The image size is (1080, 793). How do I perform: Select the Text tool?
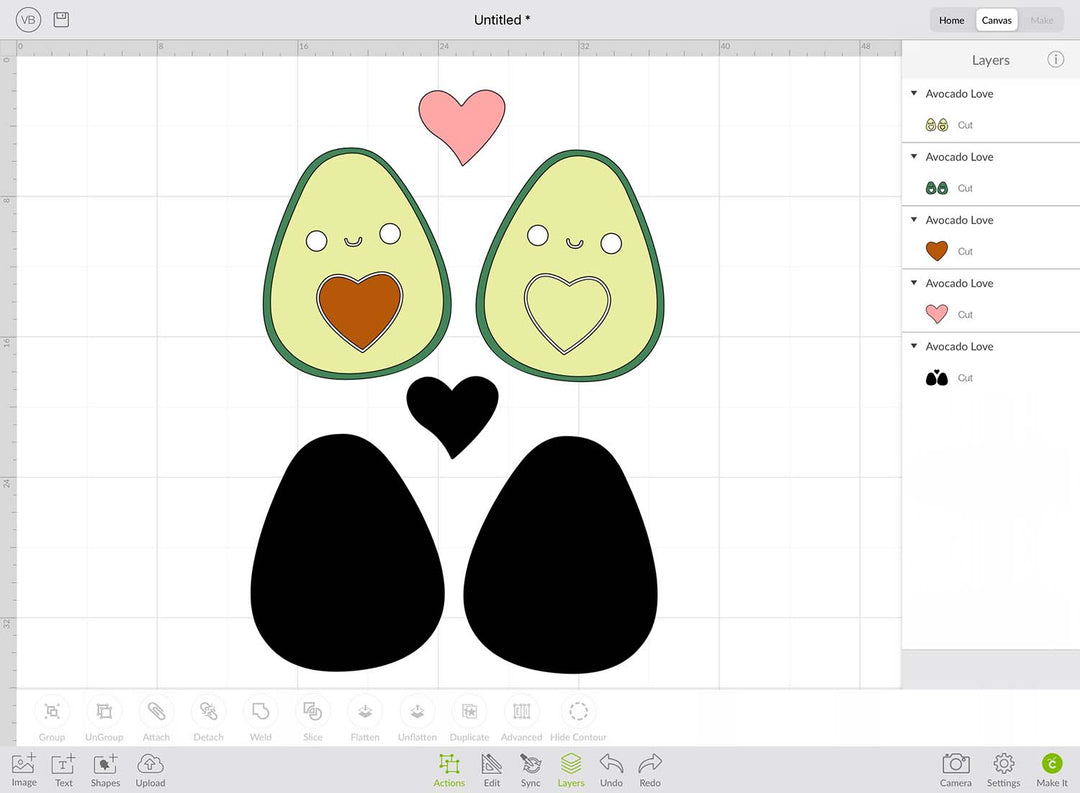tap(63, 770)
